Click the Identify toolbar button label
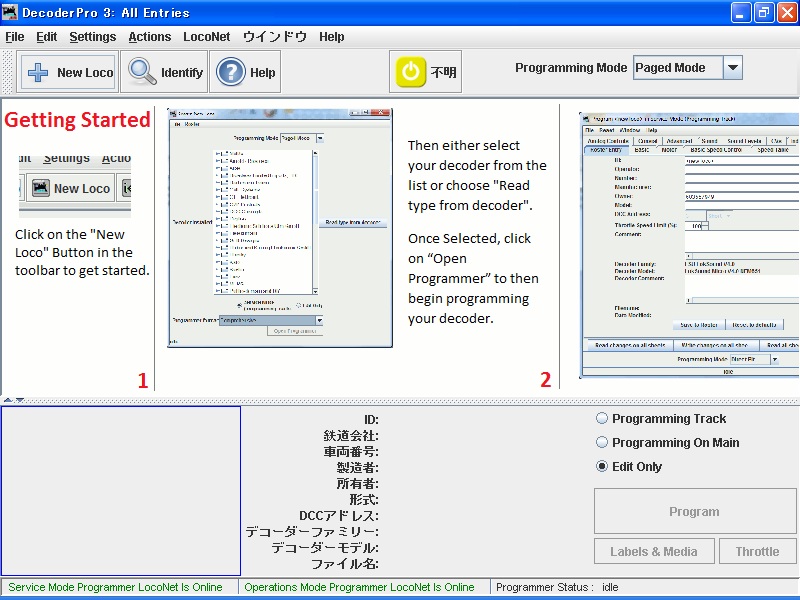 [x=182, y=72]
